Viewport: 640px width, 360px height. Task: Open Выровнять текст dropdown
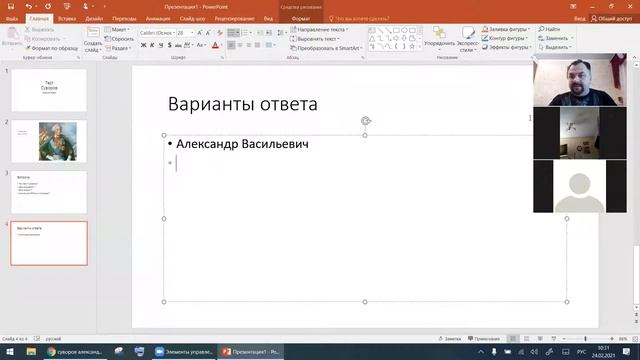click(315, 39)
